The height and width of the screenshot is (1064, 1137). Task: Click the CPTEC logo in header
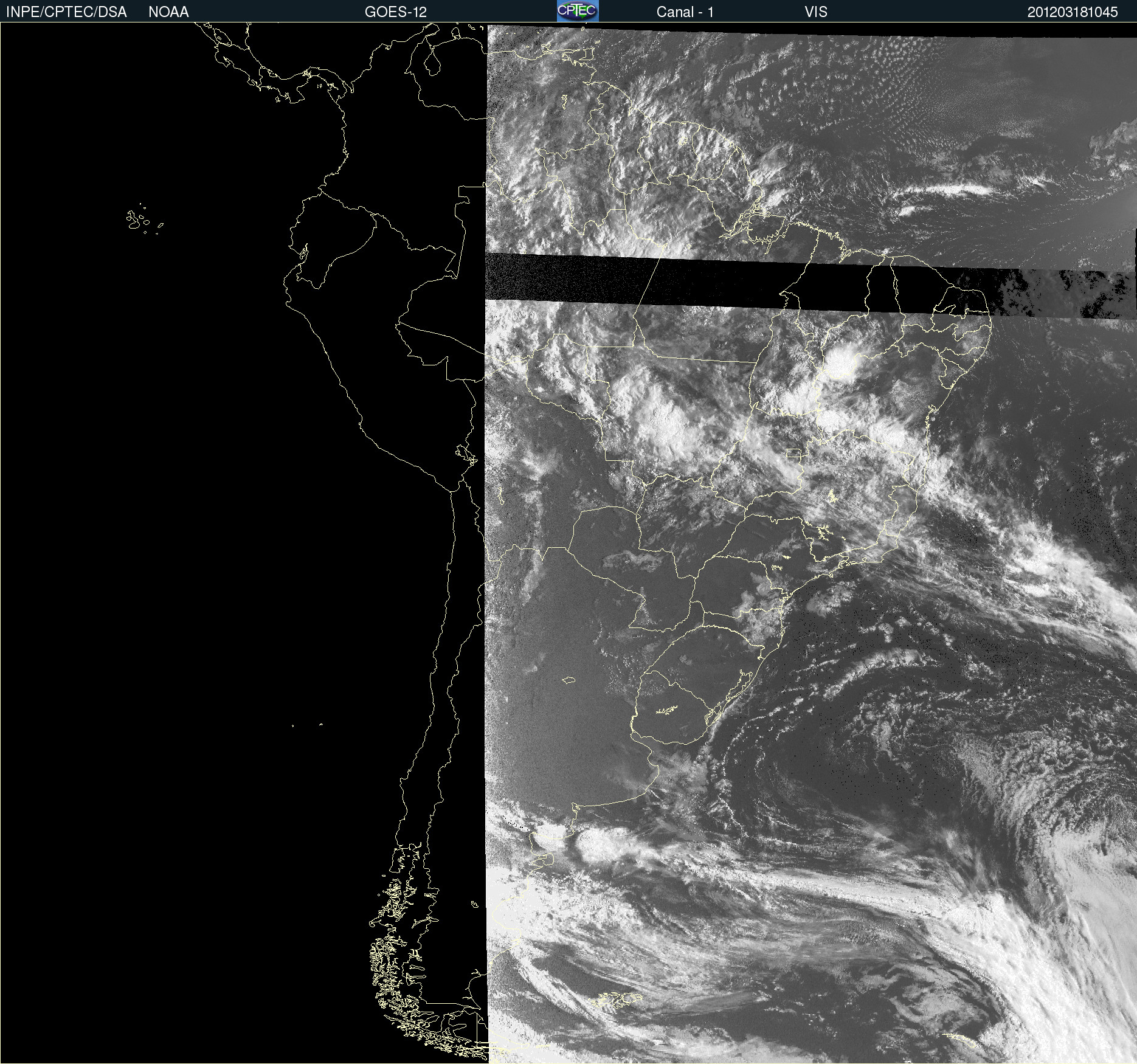click(x=578, y=11)
